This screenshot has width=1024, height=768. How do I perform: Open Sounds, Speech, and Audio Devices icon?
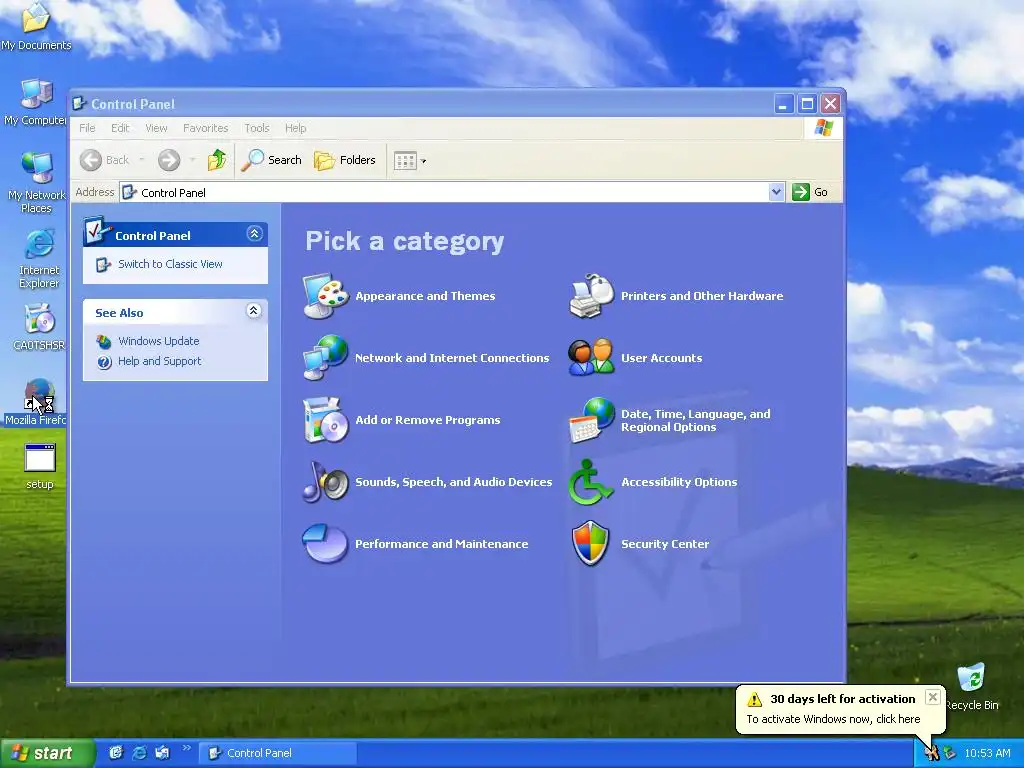point(325,481)
